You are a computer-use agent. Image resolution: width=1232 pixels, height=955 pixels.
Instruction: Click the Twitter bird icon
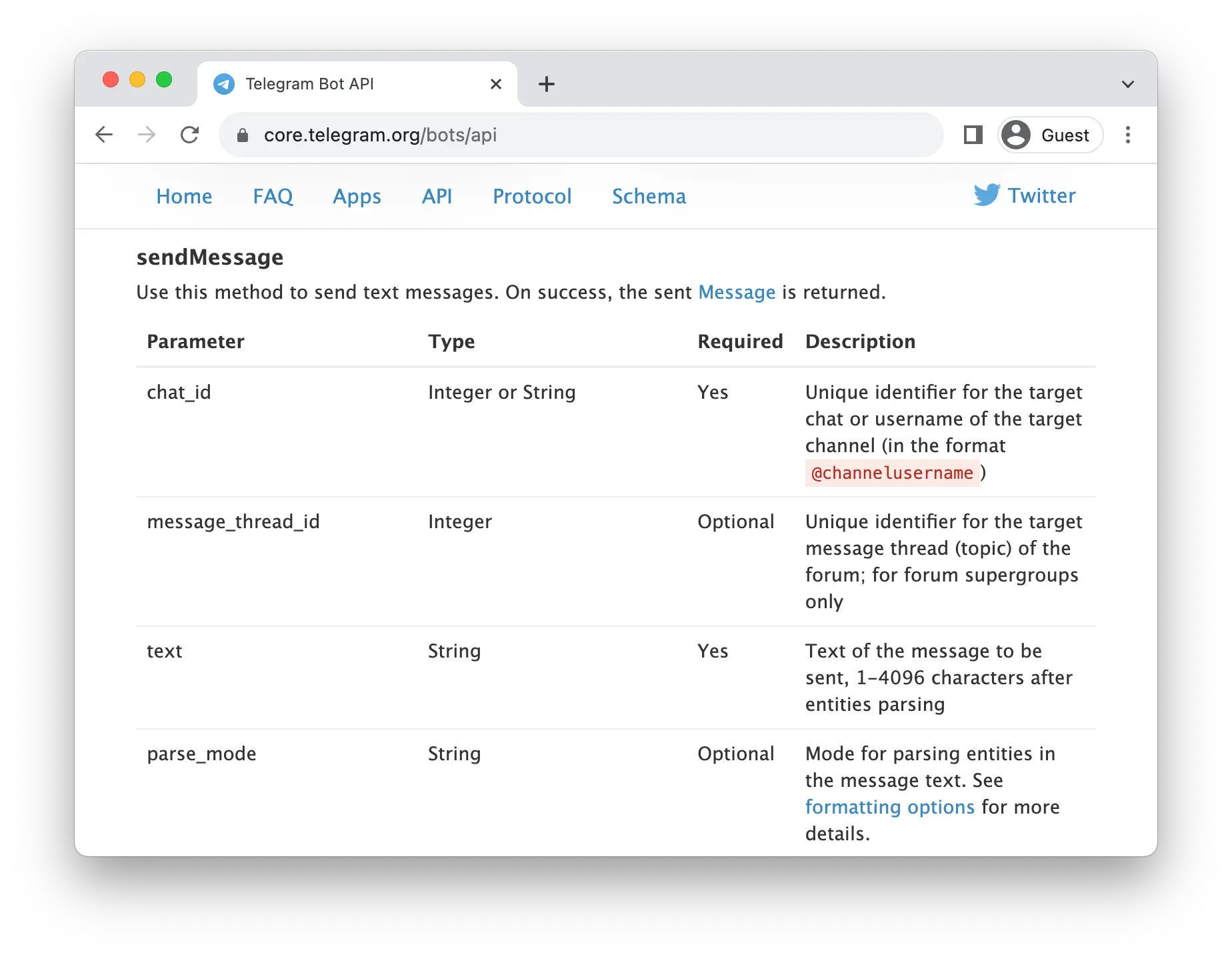(987, 195)
